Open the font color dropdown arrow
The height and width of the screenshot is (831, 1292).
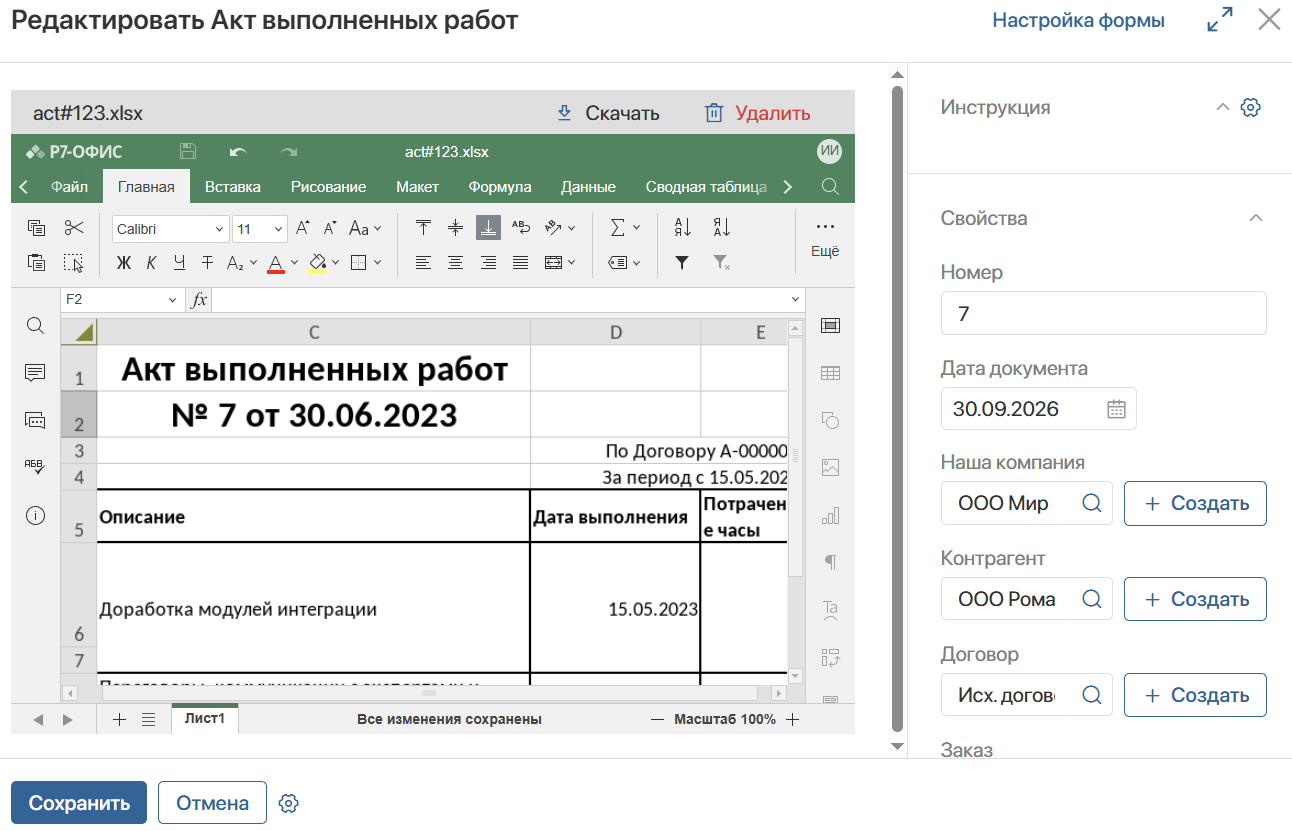pyautogui.click(x=294, y=263)
